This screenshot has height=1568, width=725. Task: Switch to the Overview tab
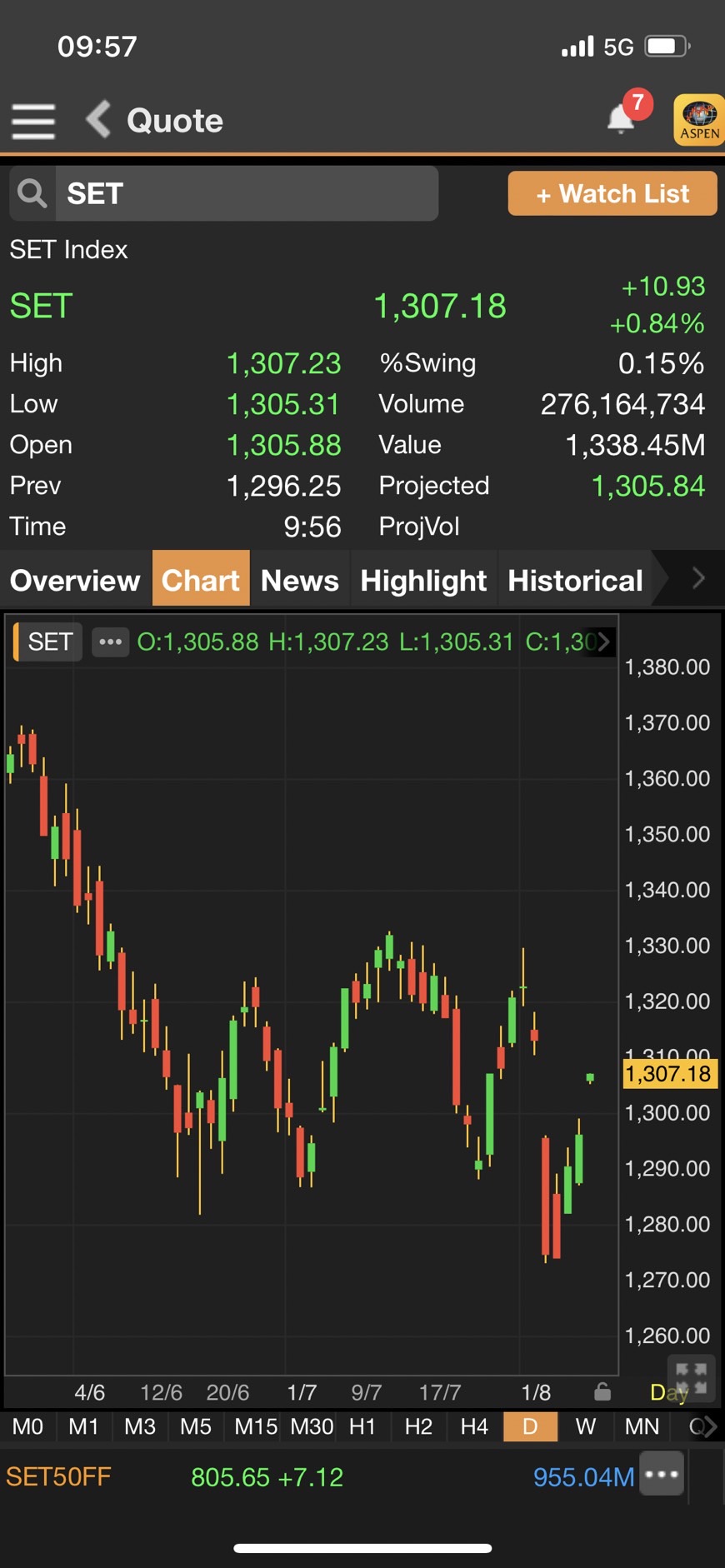click(x=76, y=580)
